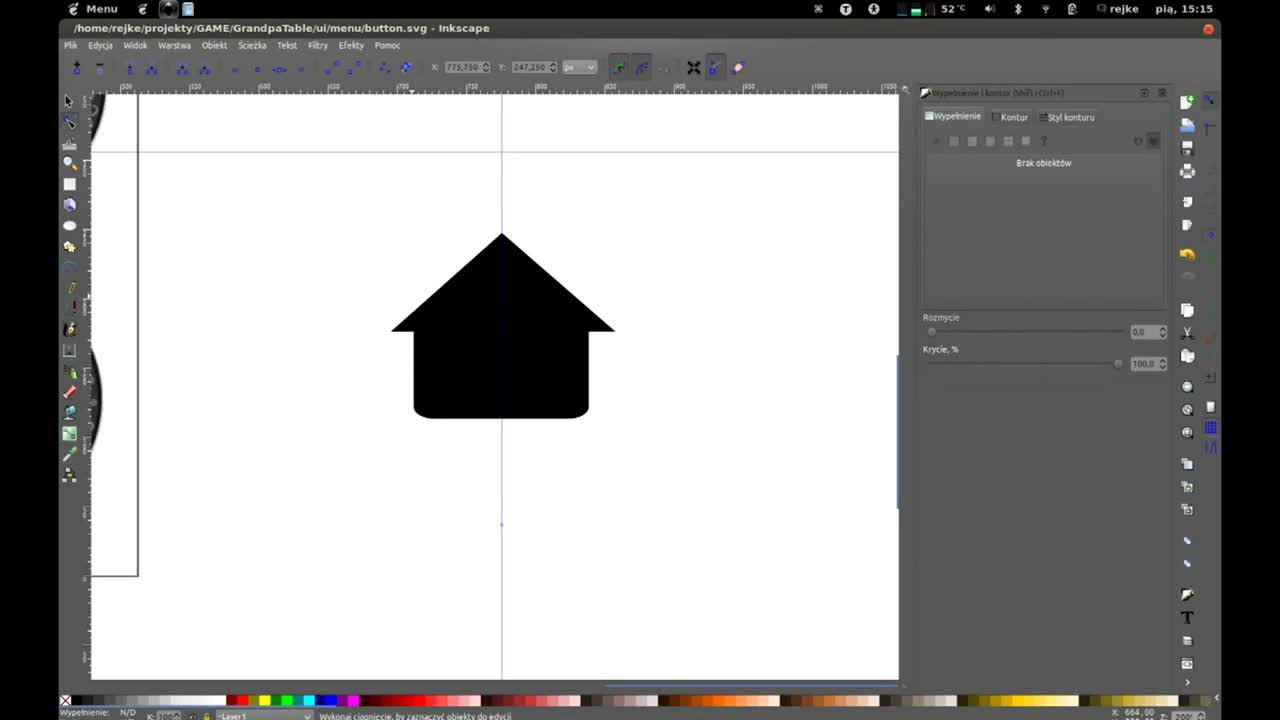Open the px unit dropdown in the toolbar
The width and height of the screenshot is (1280, 720).
pos(578,67)
